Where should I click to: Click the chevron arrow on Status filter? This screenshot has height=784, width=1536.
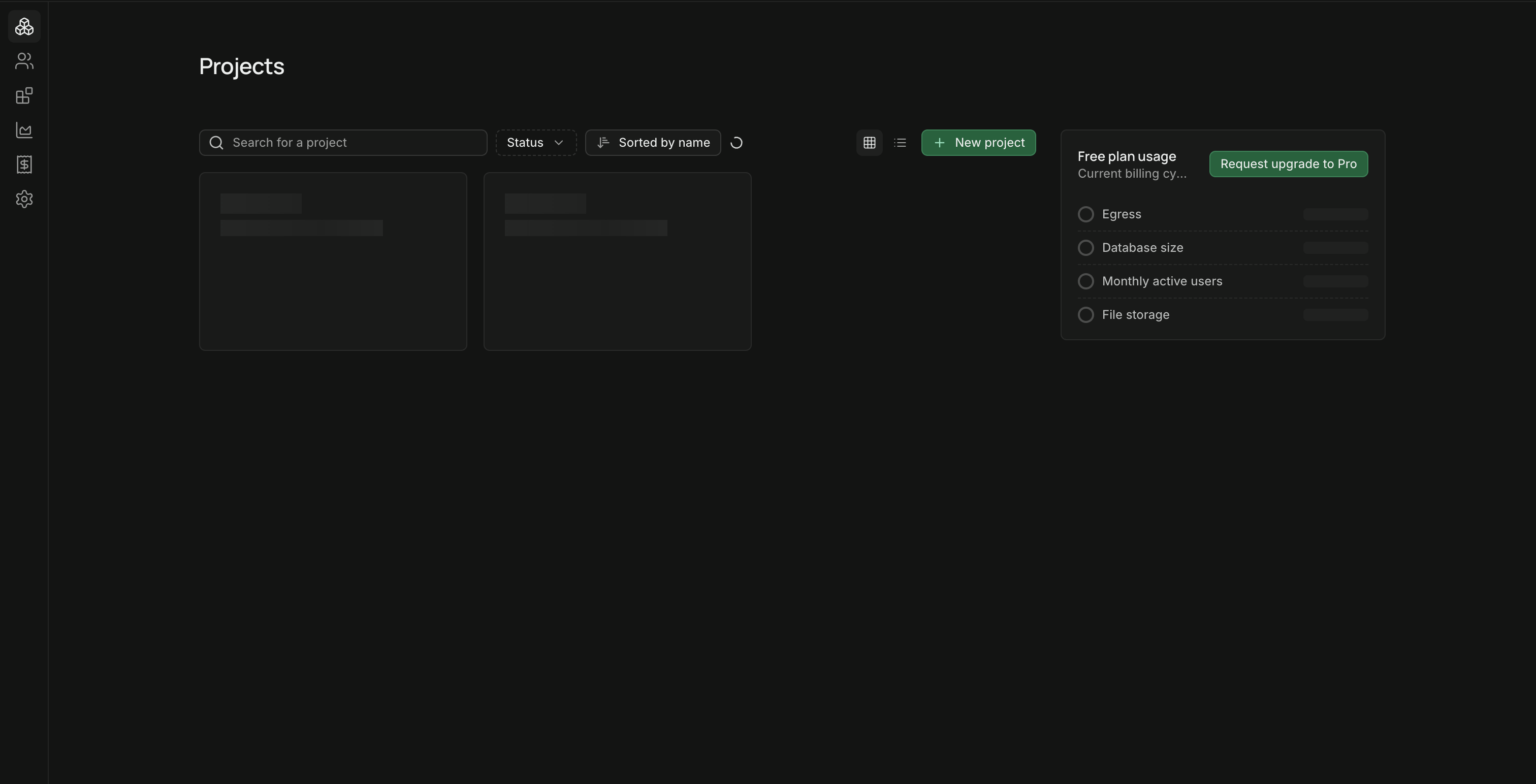[x=559, y=143]
